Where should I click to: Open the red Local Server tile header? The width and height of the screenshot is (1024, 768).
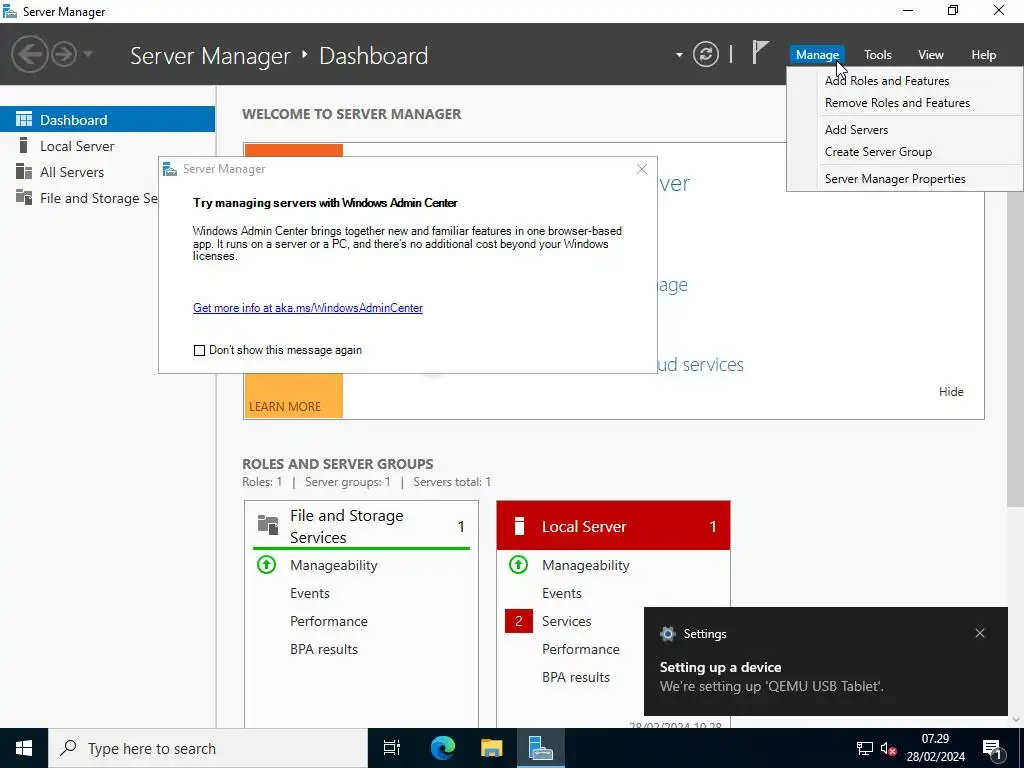[613, 526]
